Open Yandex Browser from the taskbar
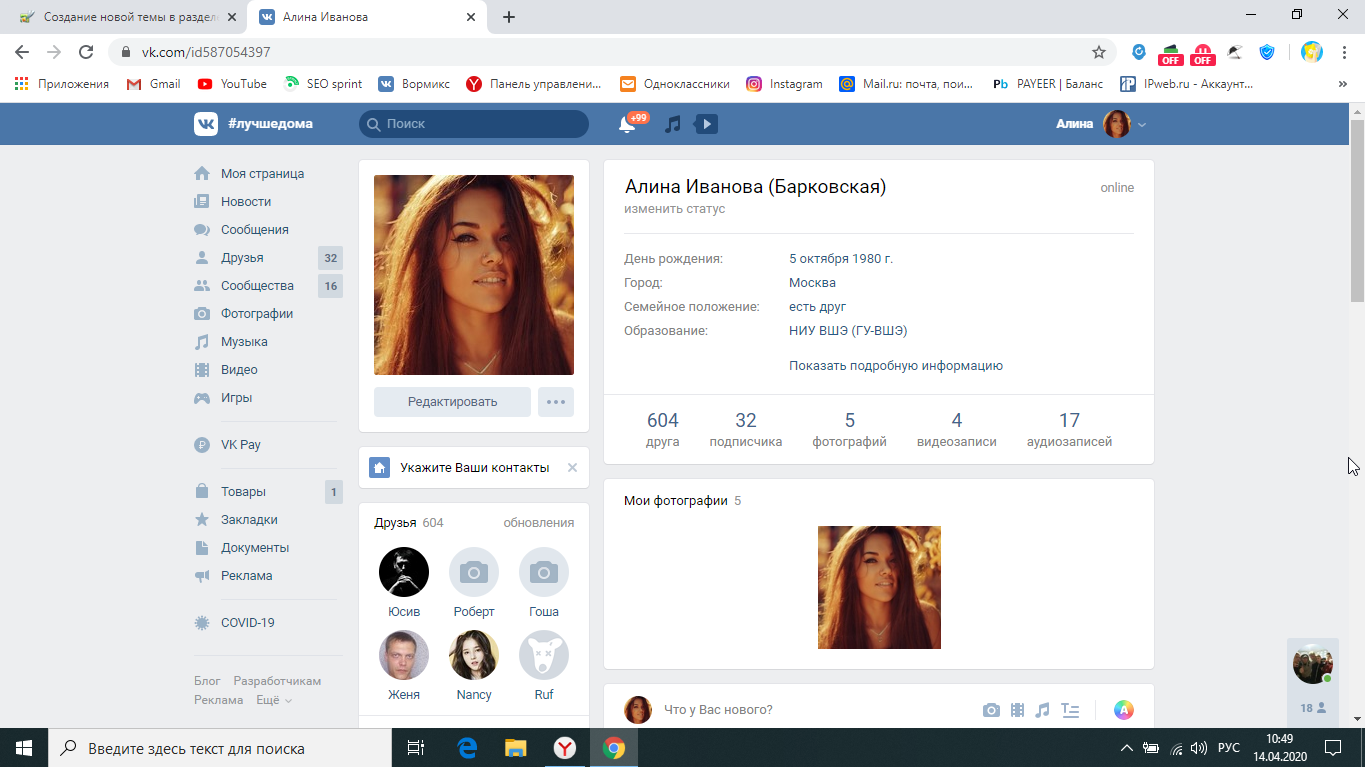This screenshot has height=767, width=1365. tap(564, 748)
